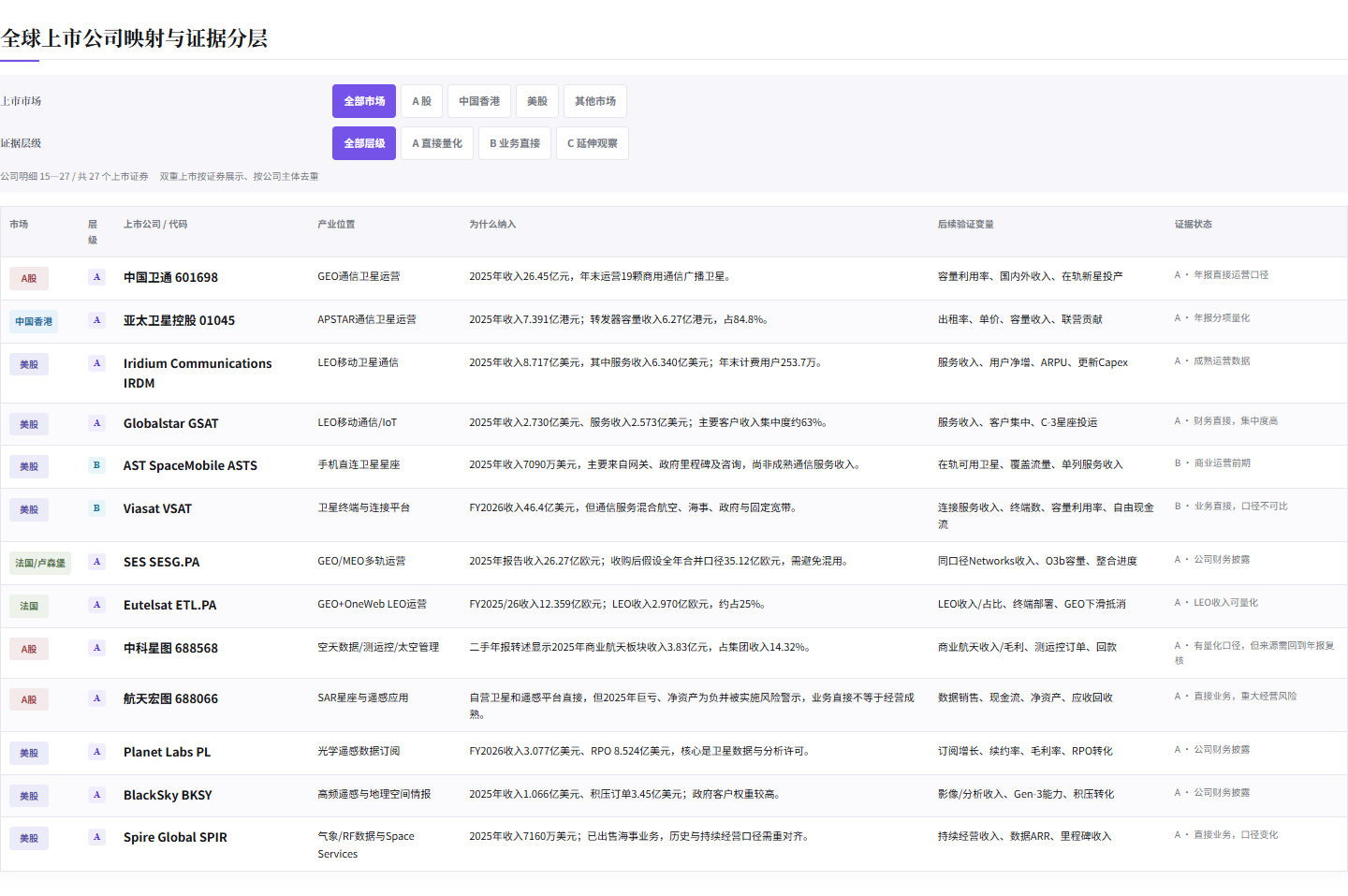Click the B level badge for Viasat

pos(96,508)
